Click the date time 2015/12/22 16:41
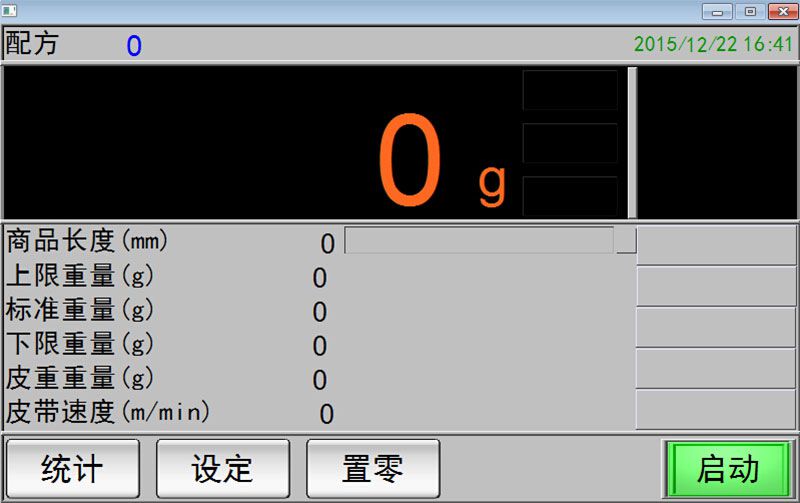This screenshot has height=503, width=800. coord(713,44)
